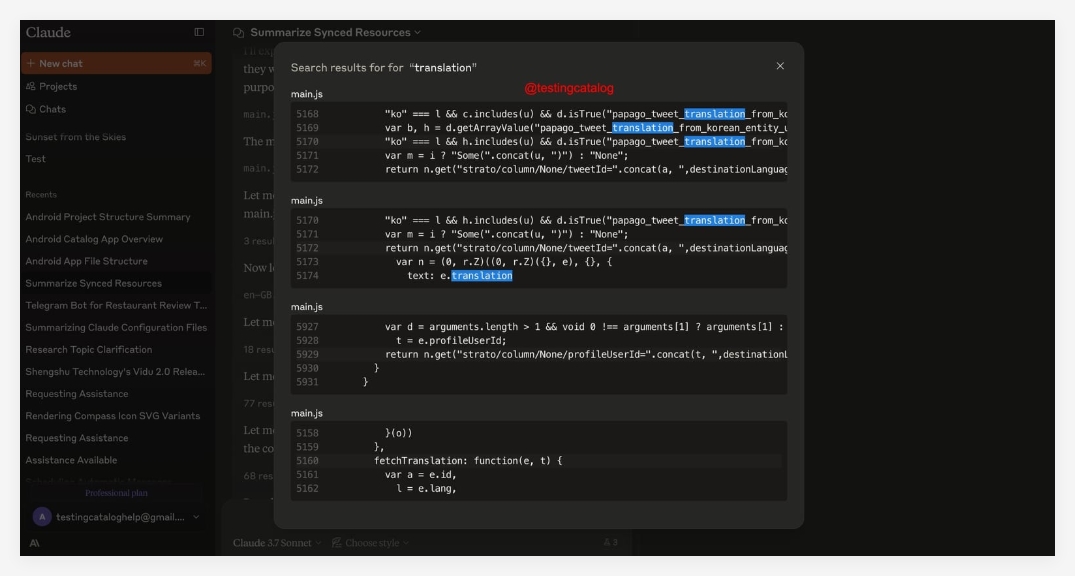Open Rendering Compass Icon SVG Variants chat
Screen dimensions: 1075x576
(x=112, y=416)
